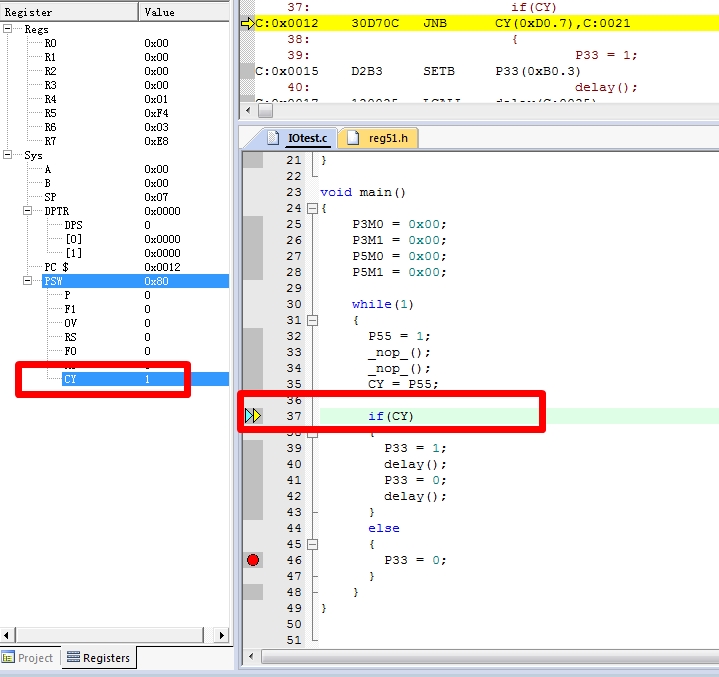Screen dimensions: 719x677
Task: Click the code editor horizontal scrollbar left arrow
Action: pyautogui.click(x=251, y=656)
